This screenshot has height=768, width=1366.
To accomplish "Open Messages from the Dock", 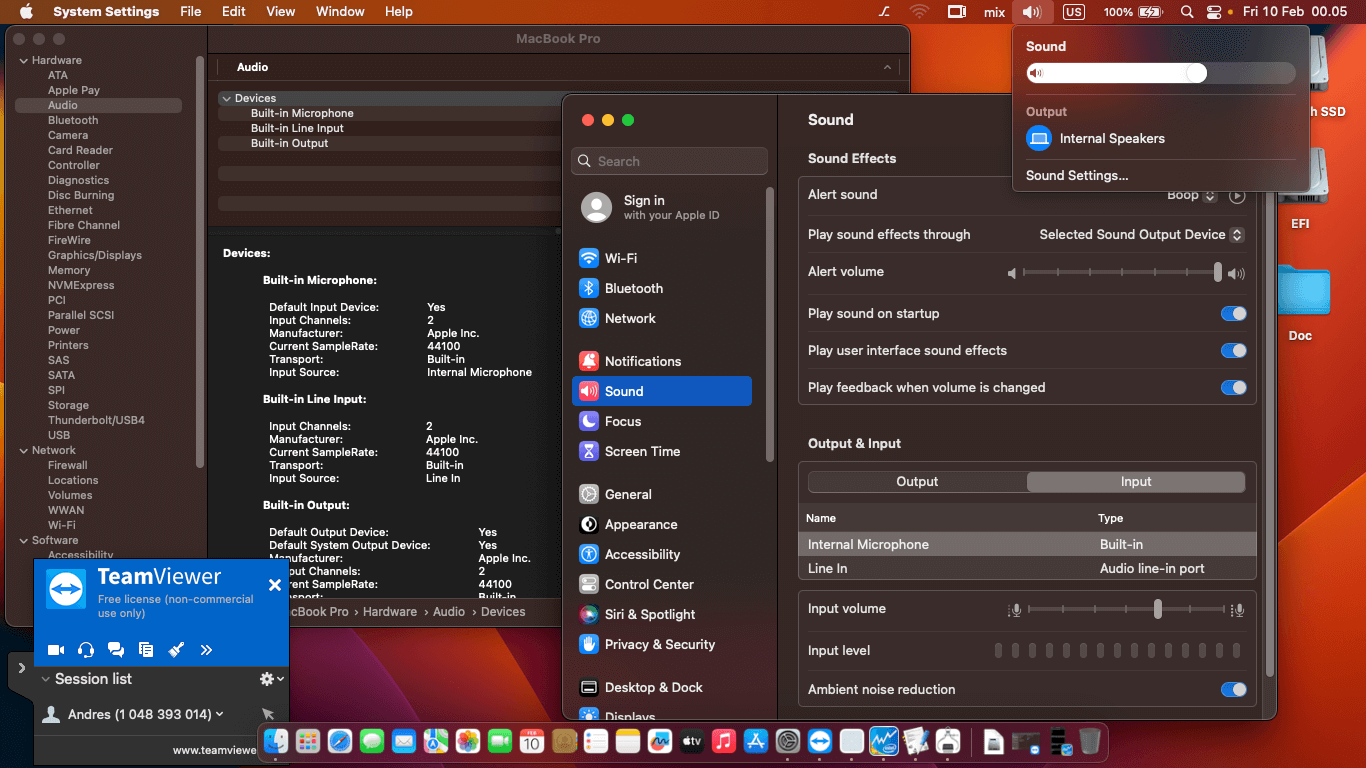I will tap(372, 741).
